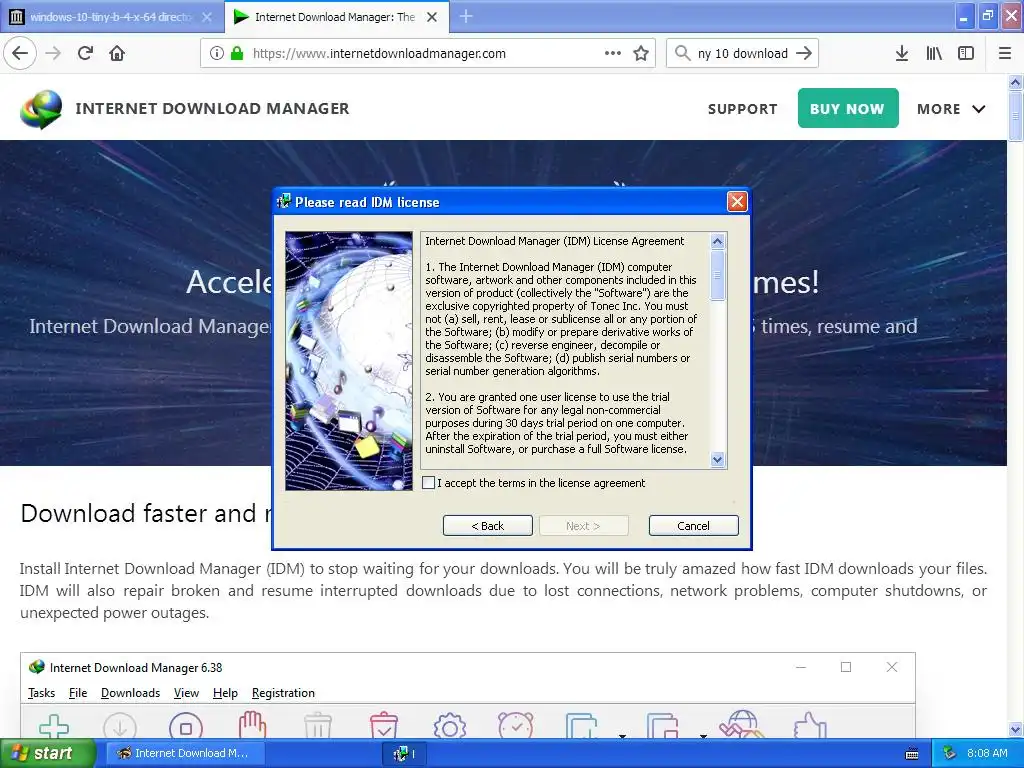Click the system tray IDM icon
This screenshot has width=1024, height=768.
point(950,753)
